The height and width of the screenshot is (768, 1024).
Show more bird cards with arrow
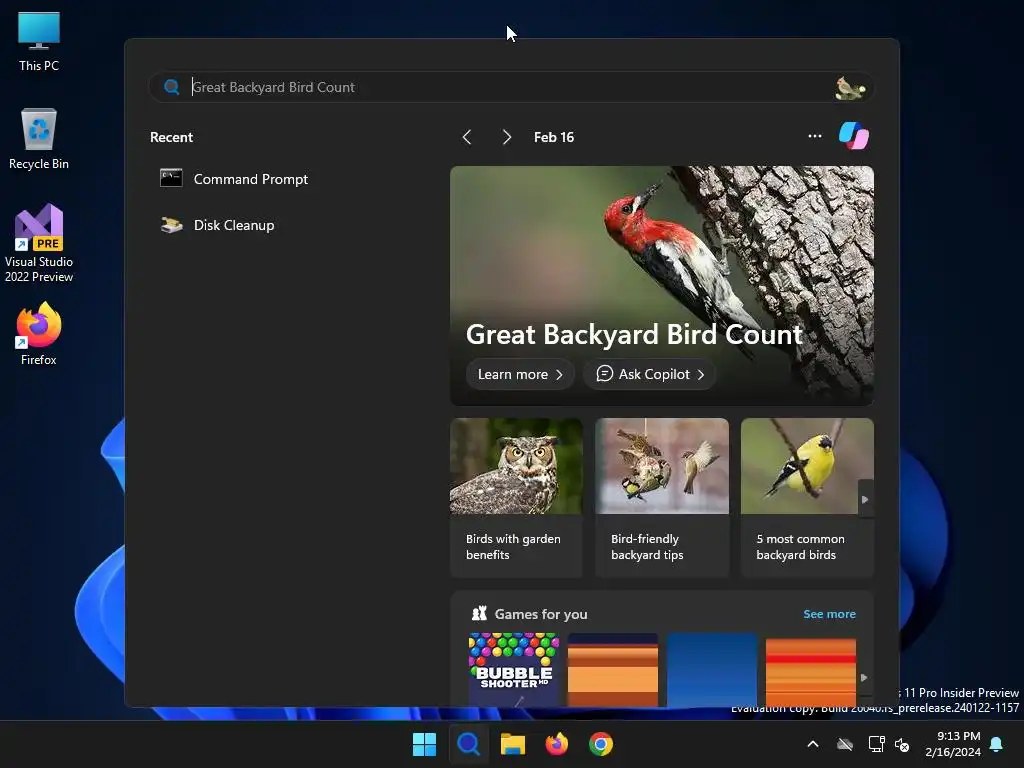click(x=865, y=500)
